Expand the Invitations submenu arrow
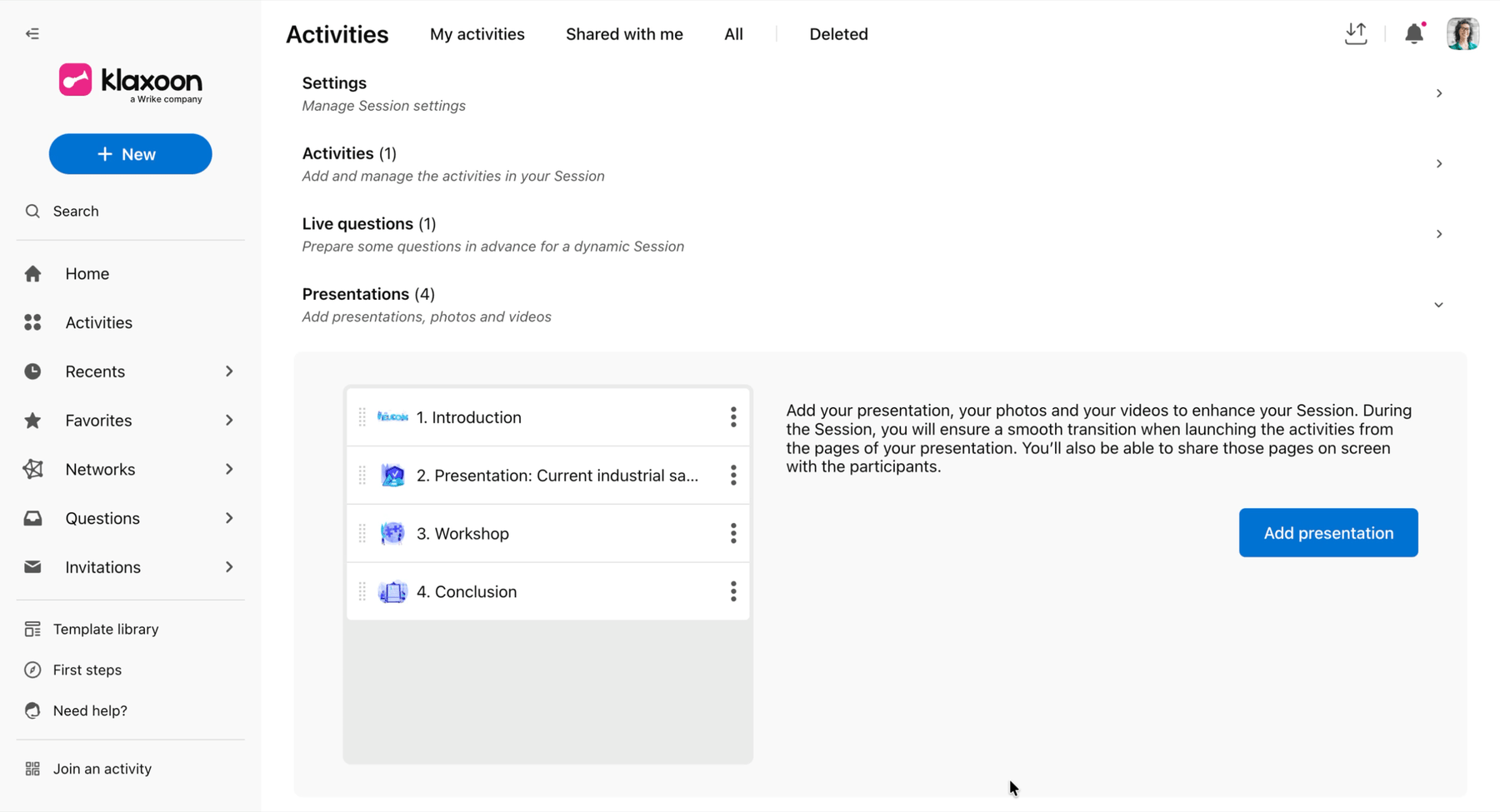 click(x=229, y=567)
